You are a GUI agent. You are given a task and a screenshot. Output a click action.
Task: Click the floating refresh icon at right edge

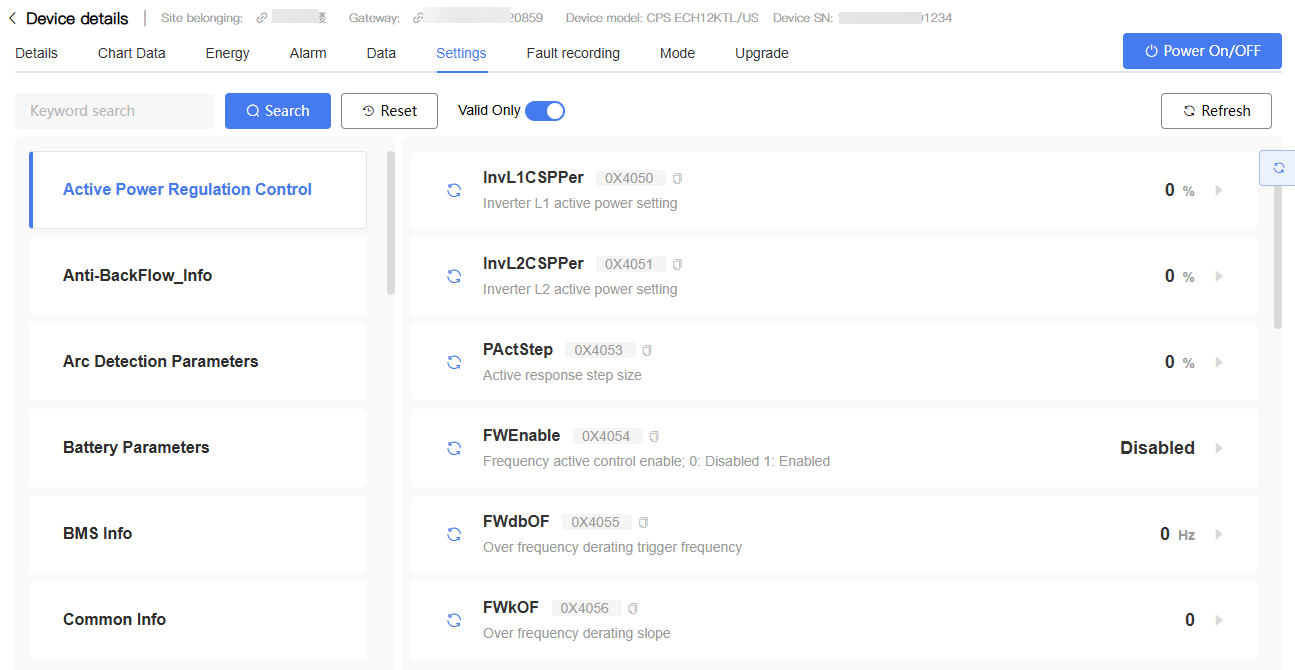coord(1277,168)
